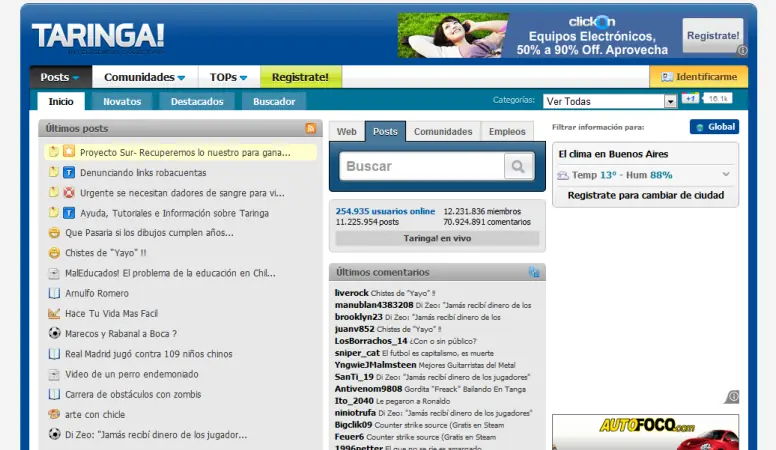Open the Posts dropdown menu in main navigation
This screenshot has width=776, height=450.
point(60,77)
